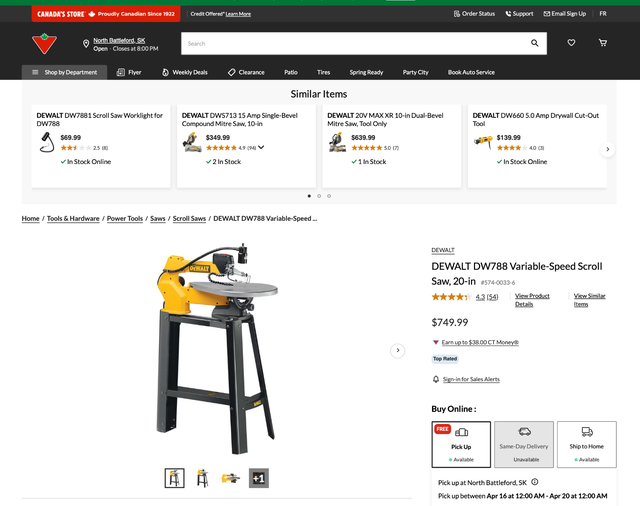Open the Tires menu item

[x=323, y=72]
